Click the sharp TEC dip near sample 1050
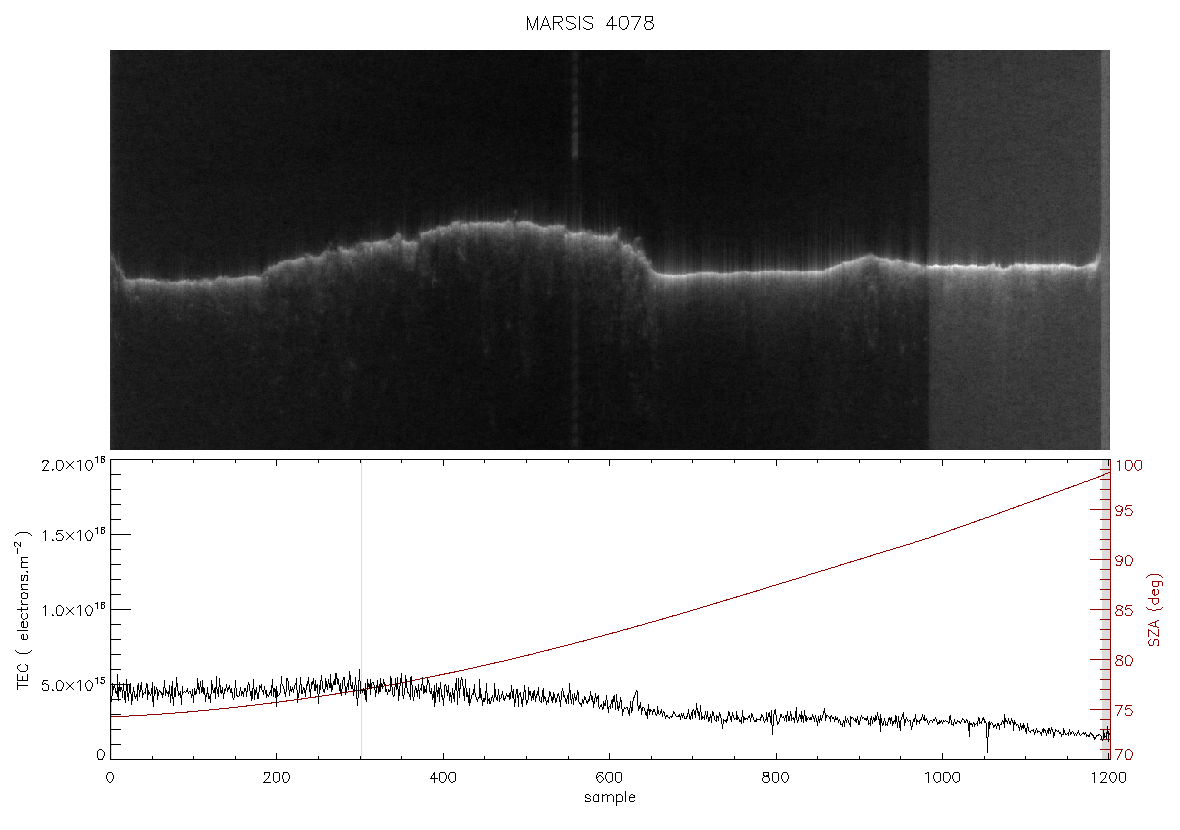The image size is (1180, 830). [987, 737]
